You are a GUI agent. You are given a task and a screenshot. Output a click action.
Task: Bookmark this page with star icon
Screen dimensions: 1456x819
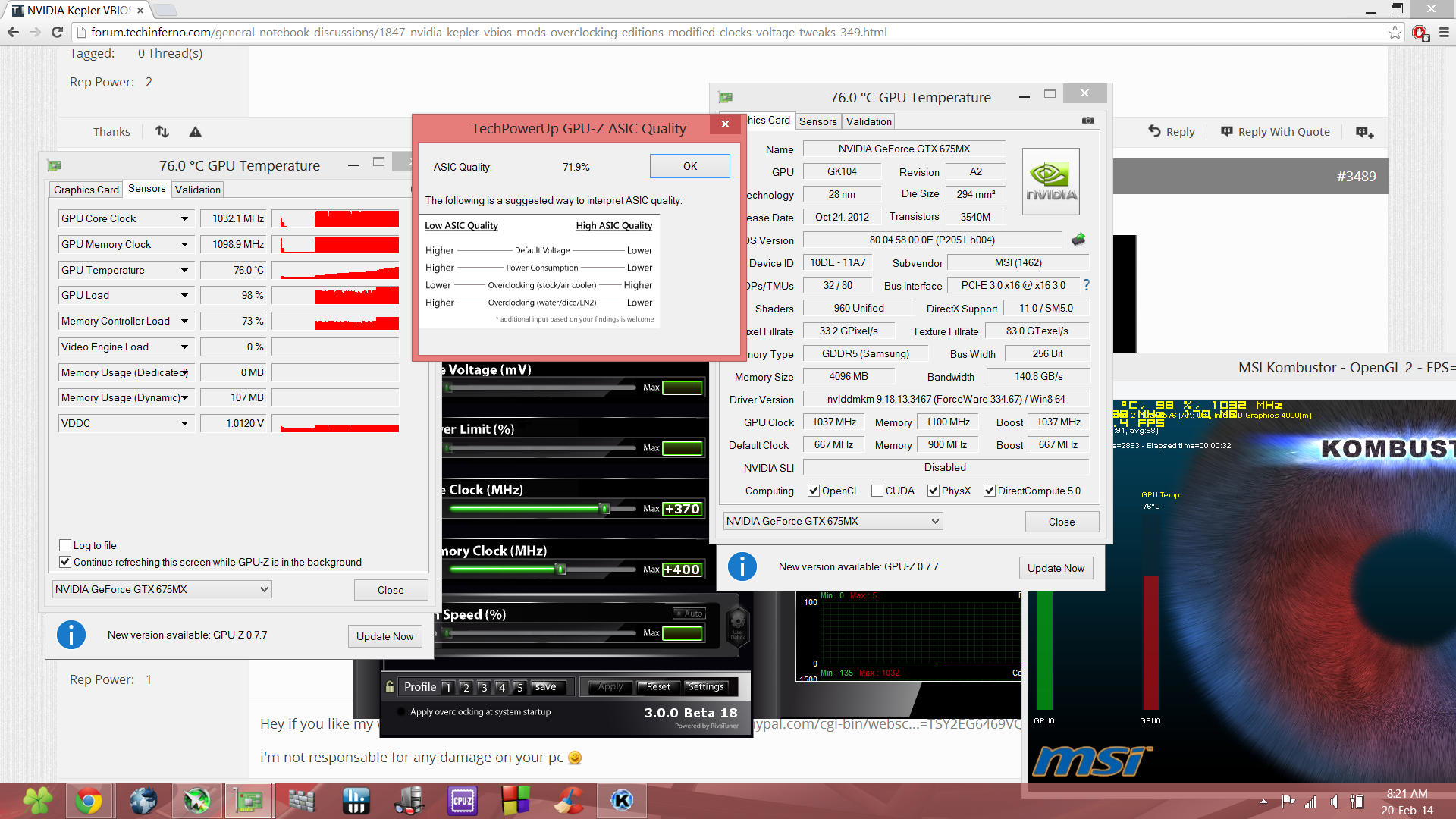point(1395,32)
